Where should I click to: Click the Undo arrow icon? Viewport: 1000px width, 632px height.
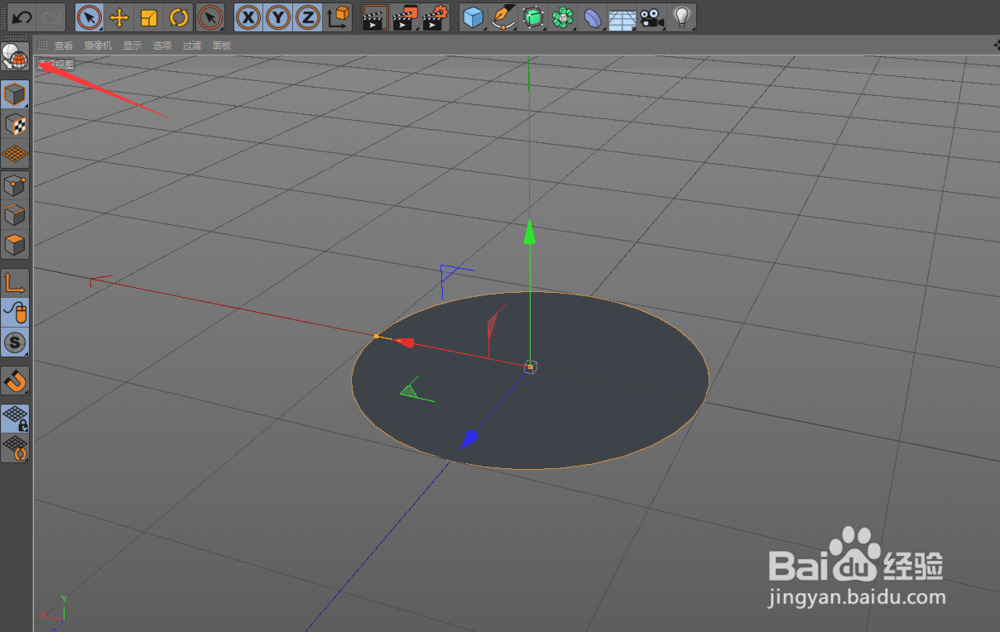(x=22, y=17)
